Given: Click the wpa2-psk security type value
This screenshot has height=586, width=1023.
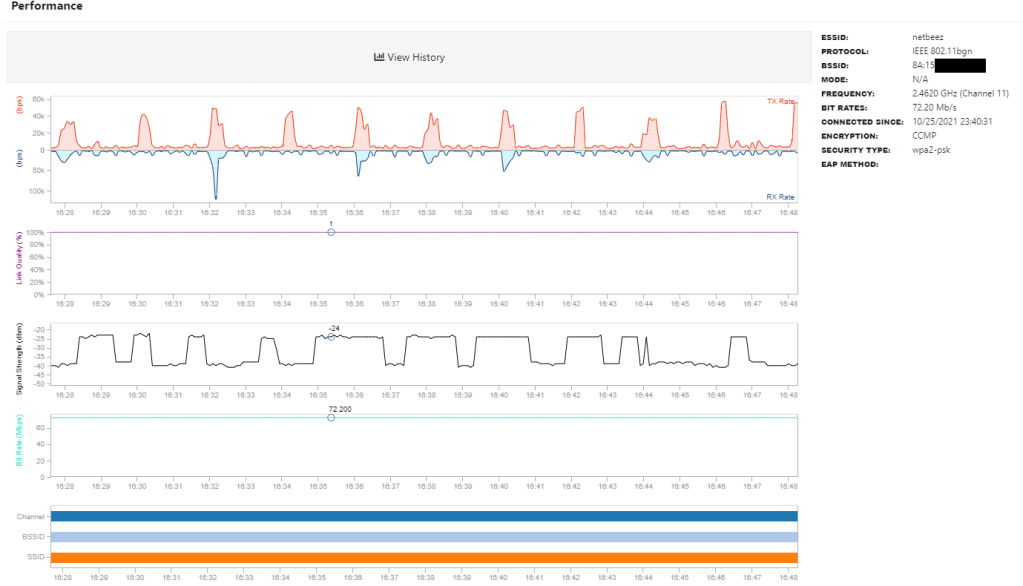Looking at the screenshot, I should click(931, 149).
